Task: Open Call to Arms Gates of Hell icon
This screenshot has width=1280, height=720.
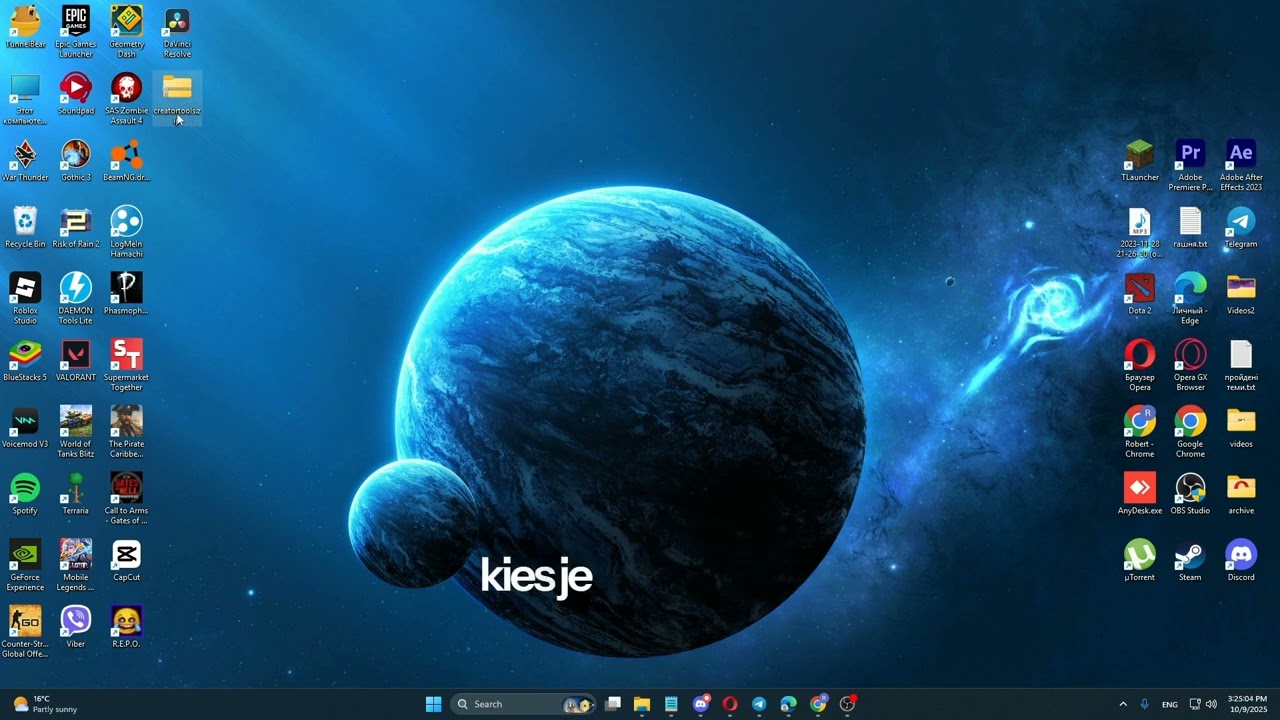Action: pos(126,498)
